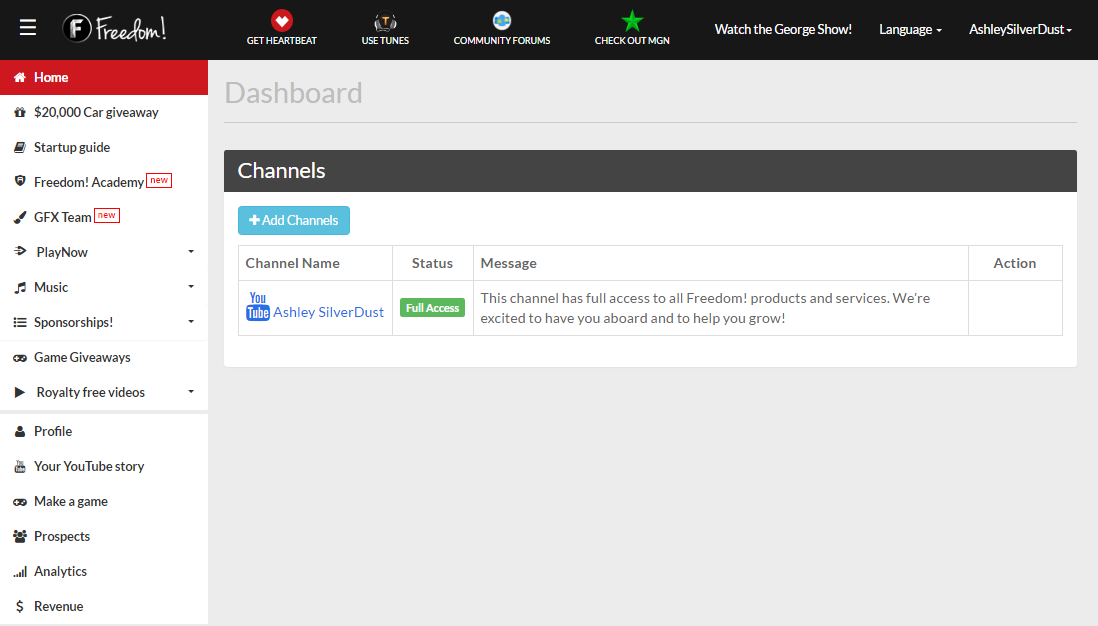The height and width of the screenshot is (626, 1098).
Task: Click the Check Out MGN star icon
Action: (x=632, y=20)
